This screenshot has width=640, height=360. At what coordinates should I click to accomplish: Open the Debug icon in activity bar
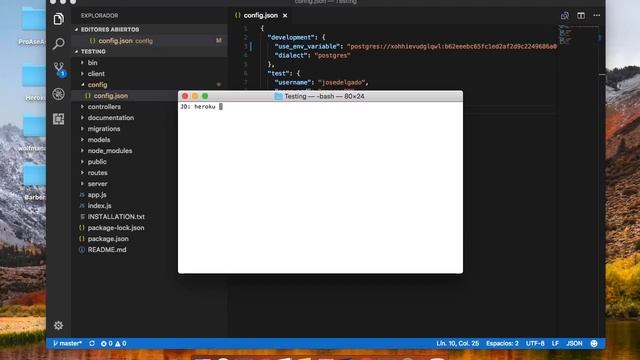point(58,94)
